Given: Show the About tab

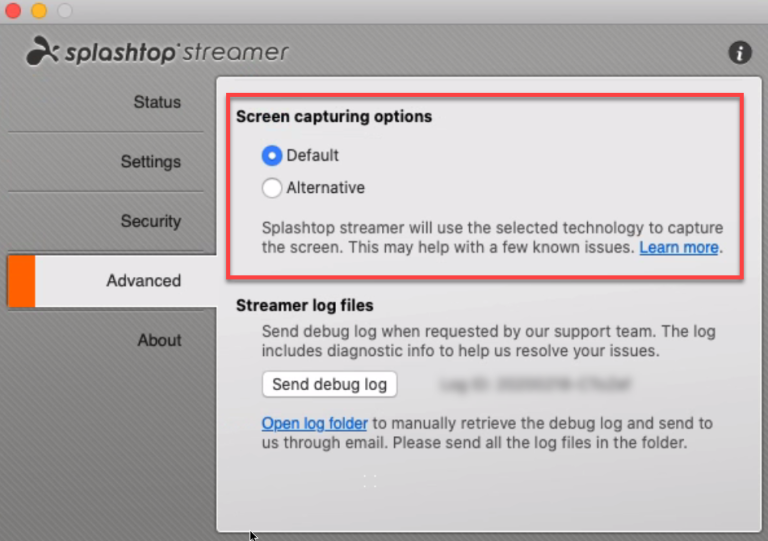Looking at the screenshot, I should coord(159,340).
